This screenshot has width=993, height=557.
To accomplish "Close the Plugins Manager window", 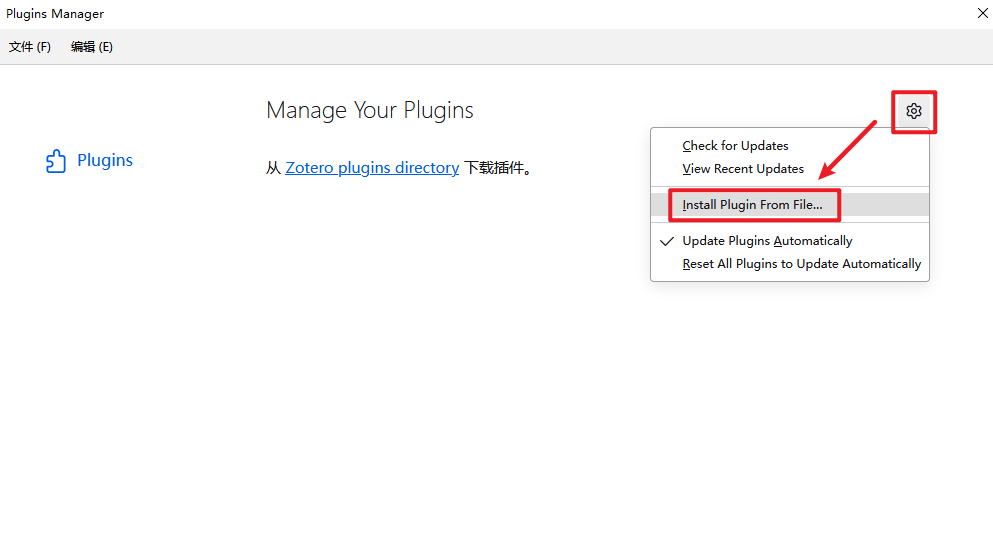I will [979, 14].
